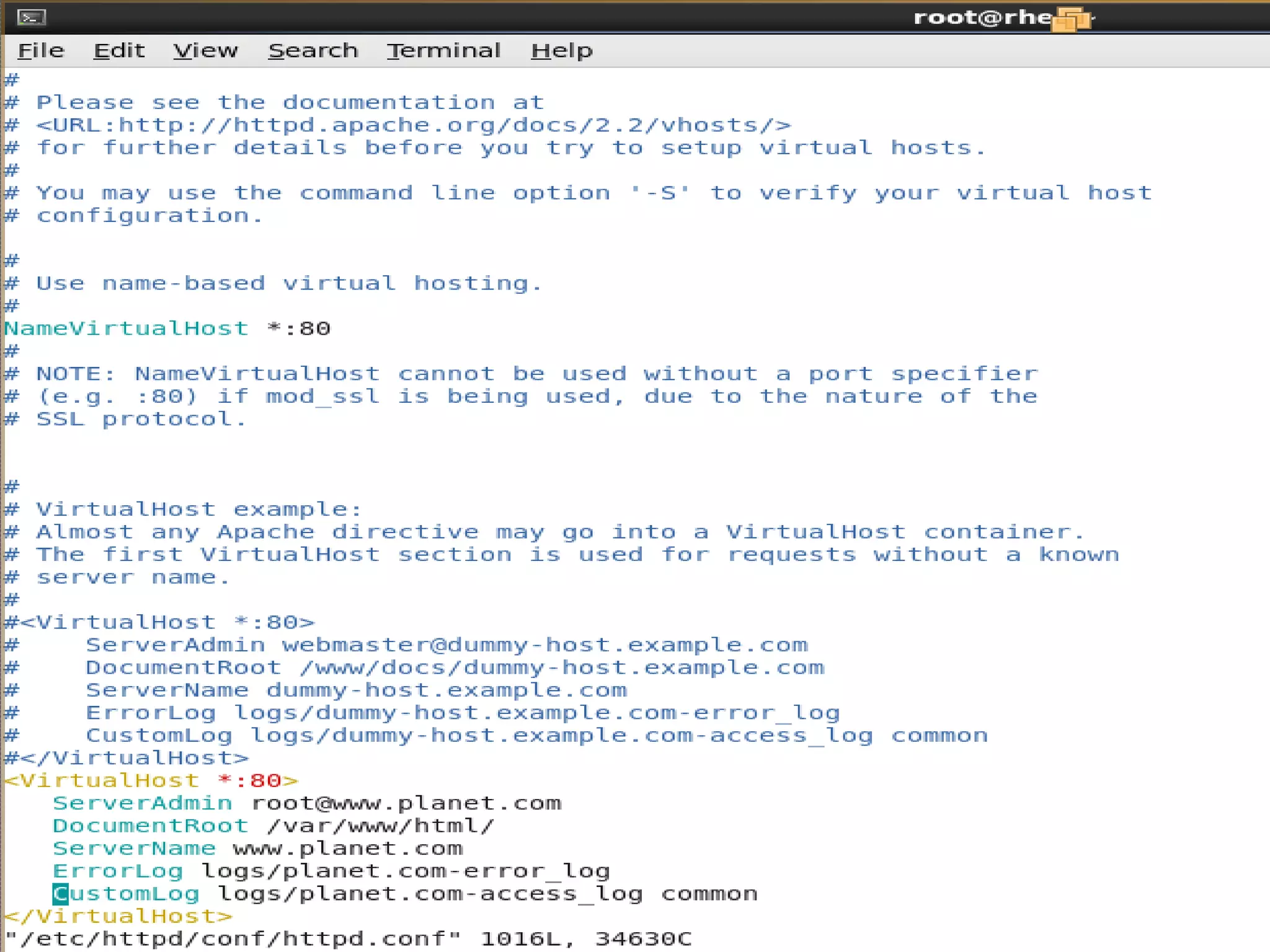The width and height of the screenshot is (1270, 952).
Task: Click the ServerAdmin root@www.planet.com text
Action: 406,803
